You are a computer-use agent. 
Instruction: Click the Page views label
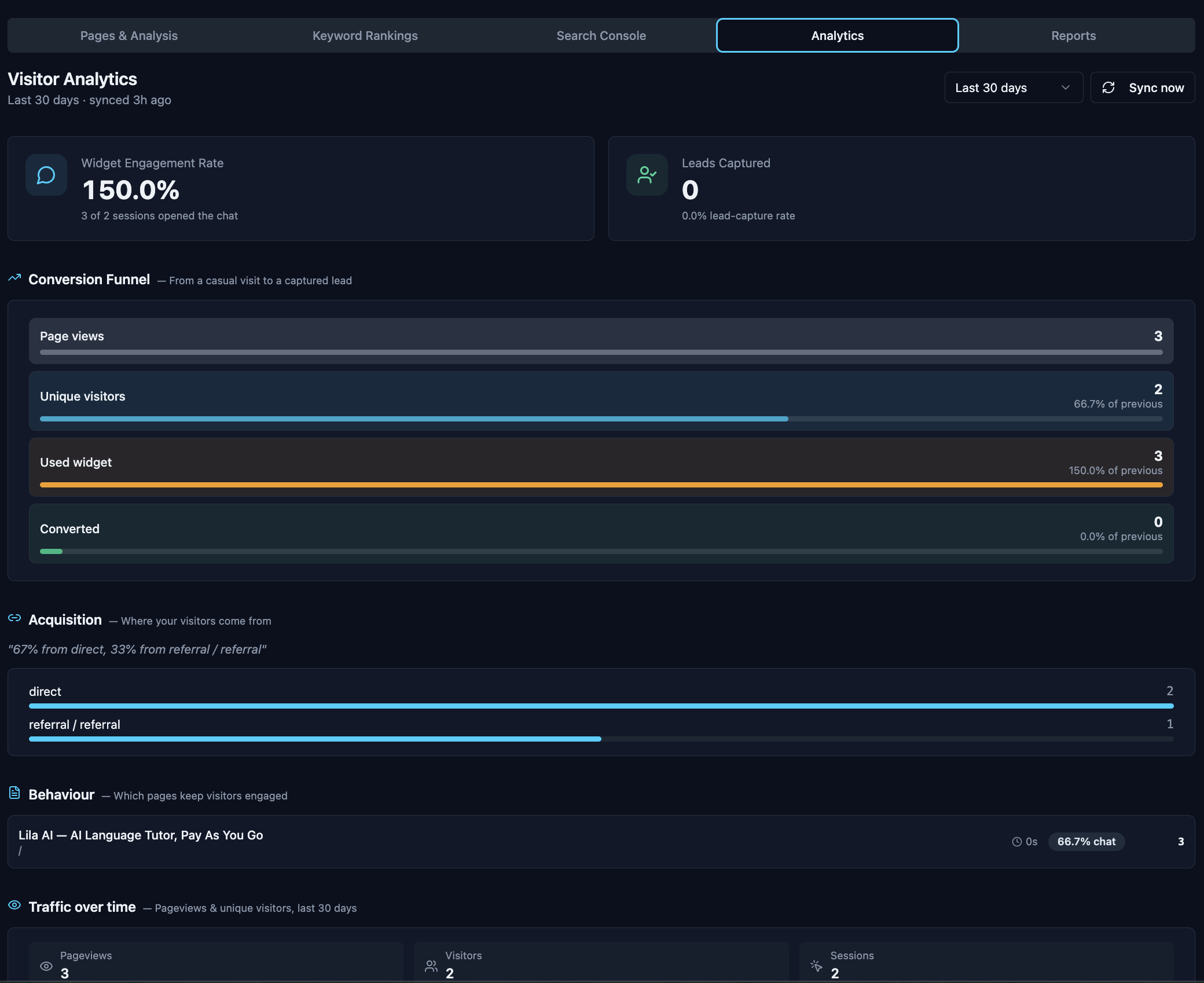tap(72, 336)
